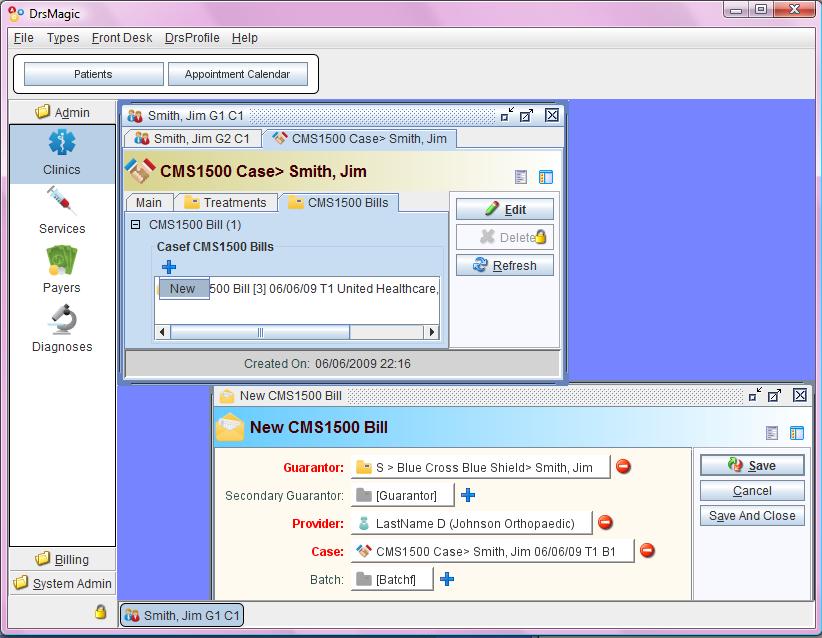Viewport: 822px width, 638px height.
Task: Open the Guarantor selector field
Action: pyautogui.click(x=480, y=467)
